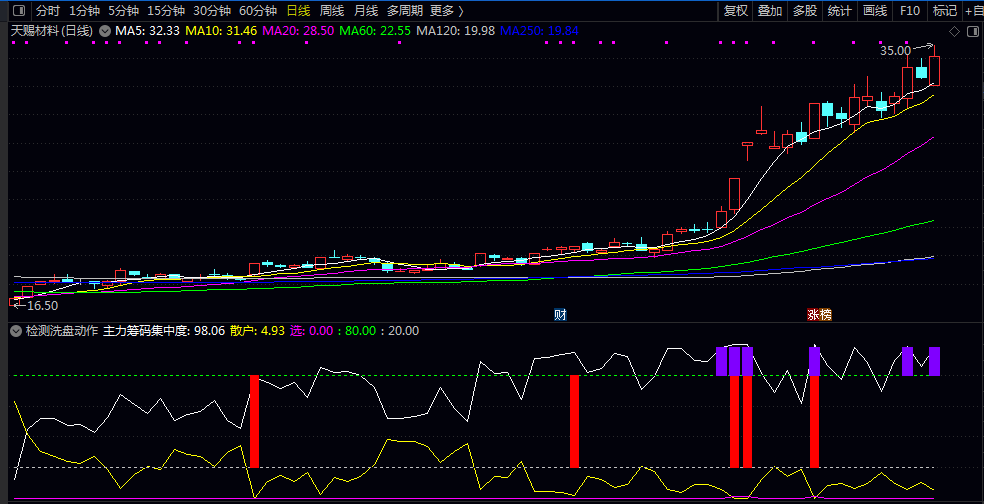Open the 更多 periods menu

pos(447,11)
